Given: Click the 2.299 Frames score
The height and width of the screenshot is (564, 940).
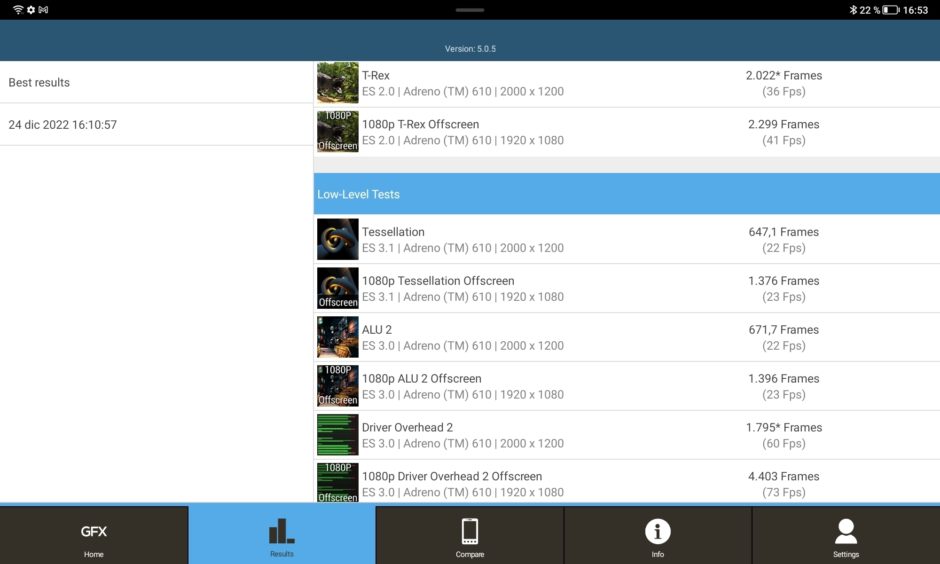Looking at the screenshot, I should pos(784,124).
